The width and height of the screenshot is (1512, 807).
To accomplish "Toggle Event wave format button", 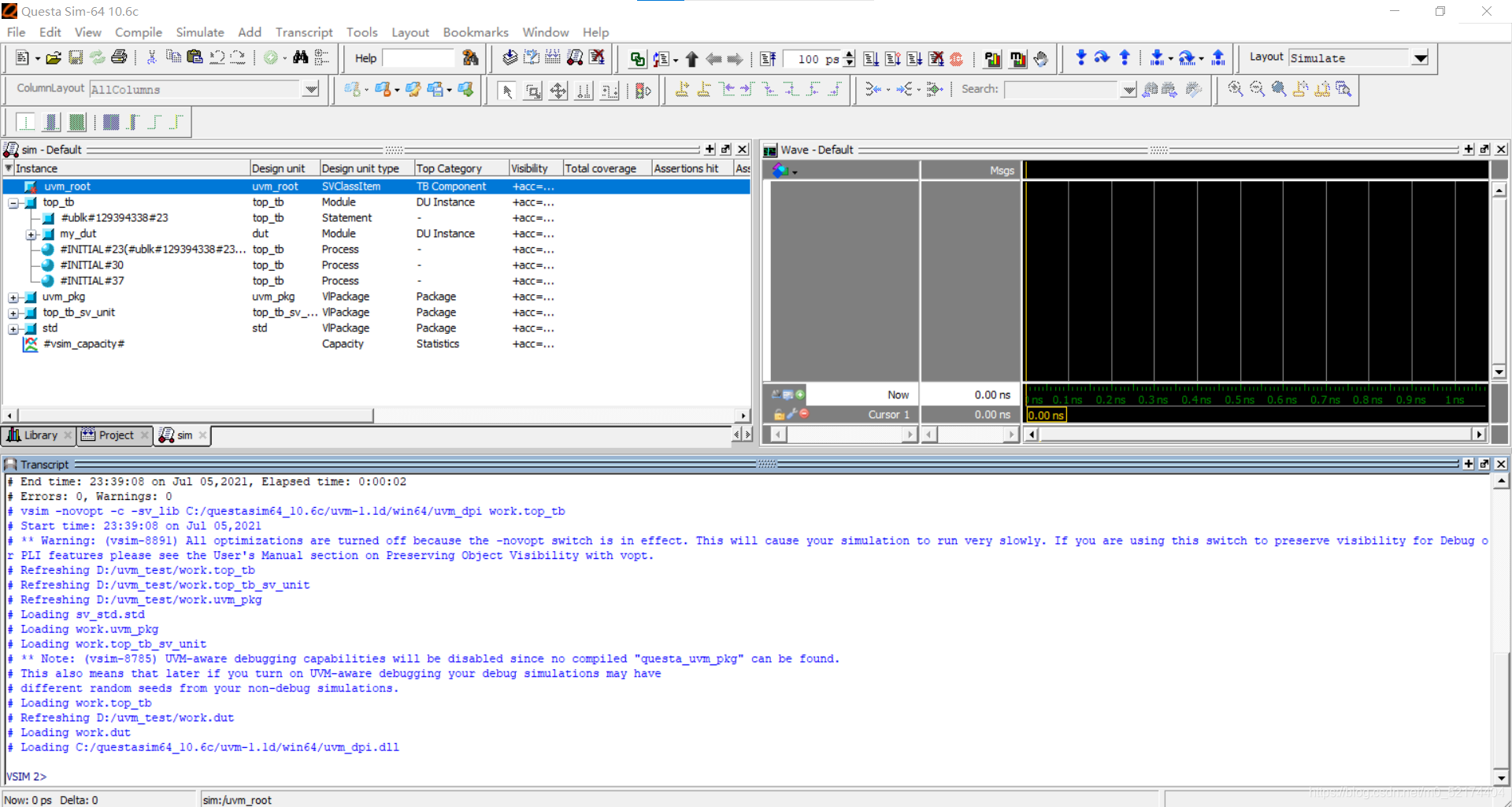I will 76,122.
